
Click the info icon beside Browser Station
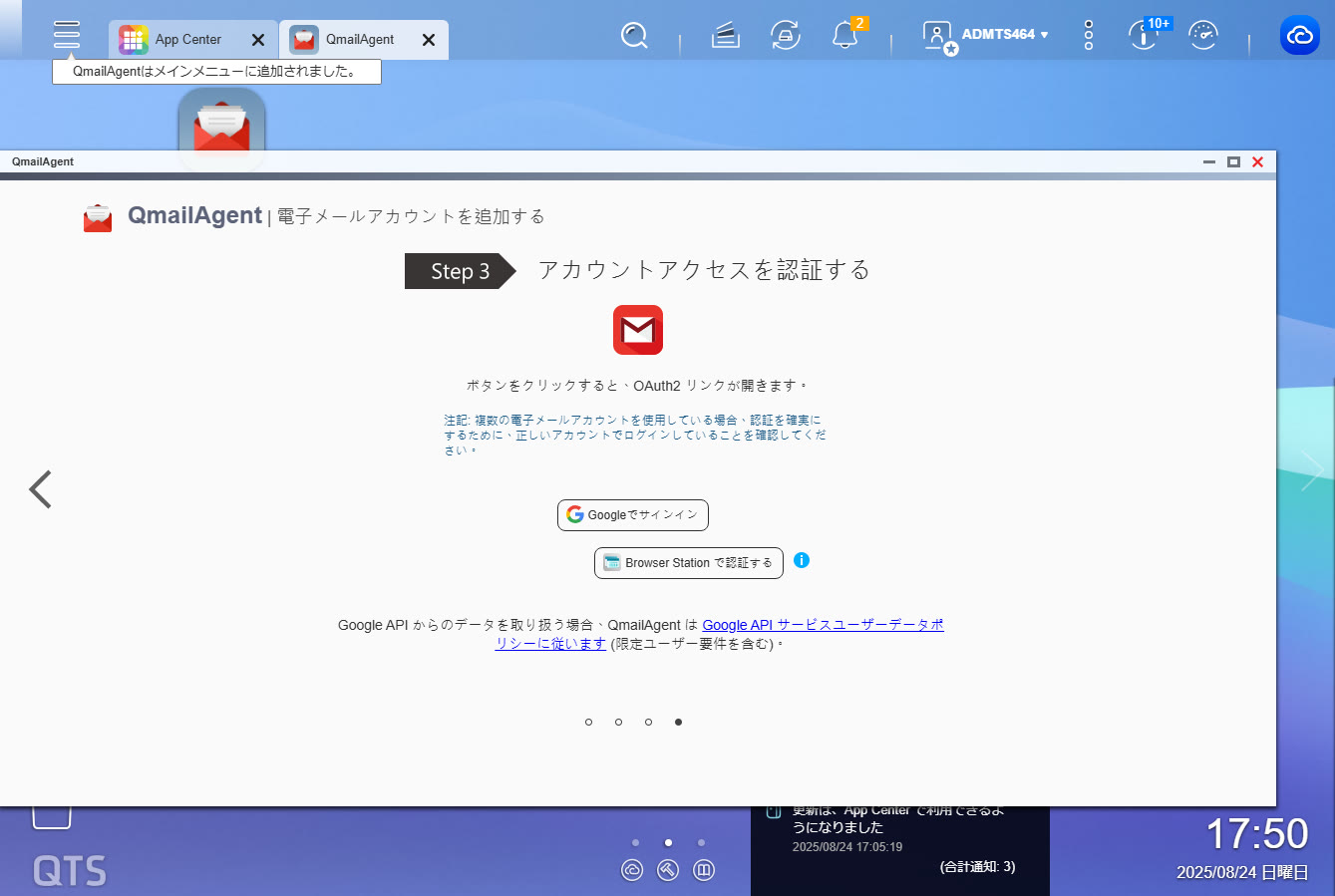(x=802, y=560)
